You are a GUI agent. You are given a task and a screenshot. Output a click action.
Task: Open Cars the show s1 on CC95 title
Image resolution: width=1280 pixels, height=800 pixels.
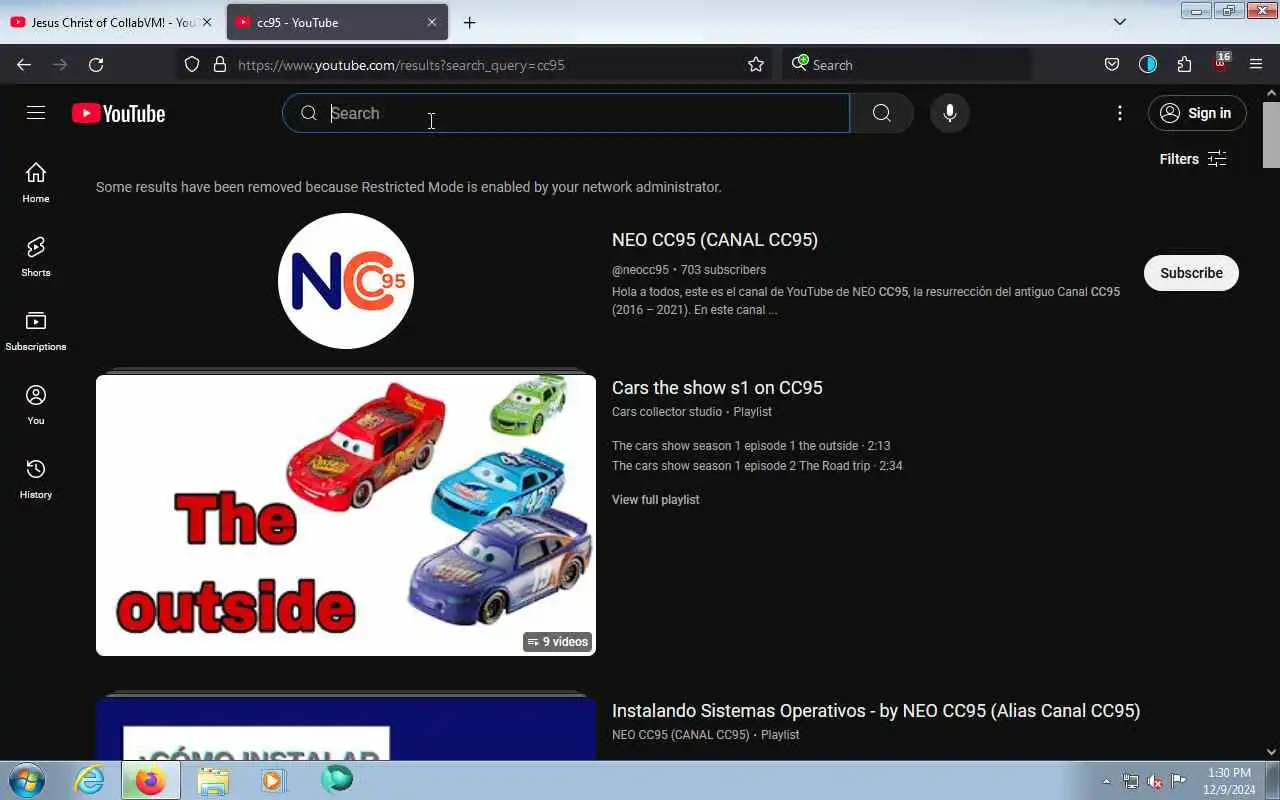[x=717, y=388]
